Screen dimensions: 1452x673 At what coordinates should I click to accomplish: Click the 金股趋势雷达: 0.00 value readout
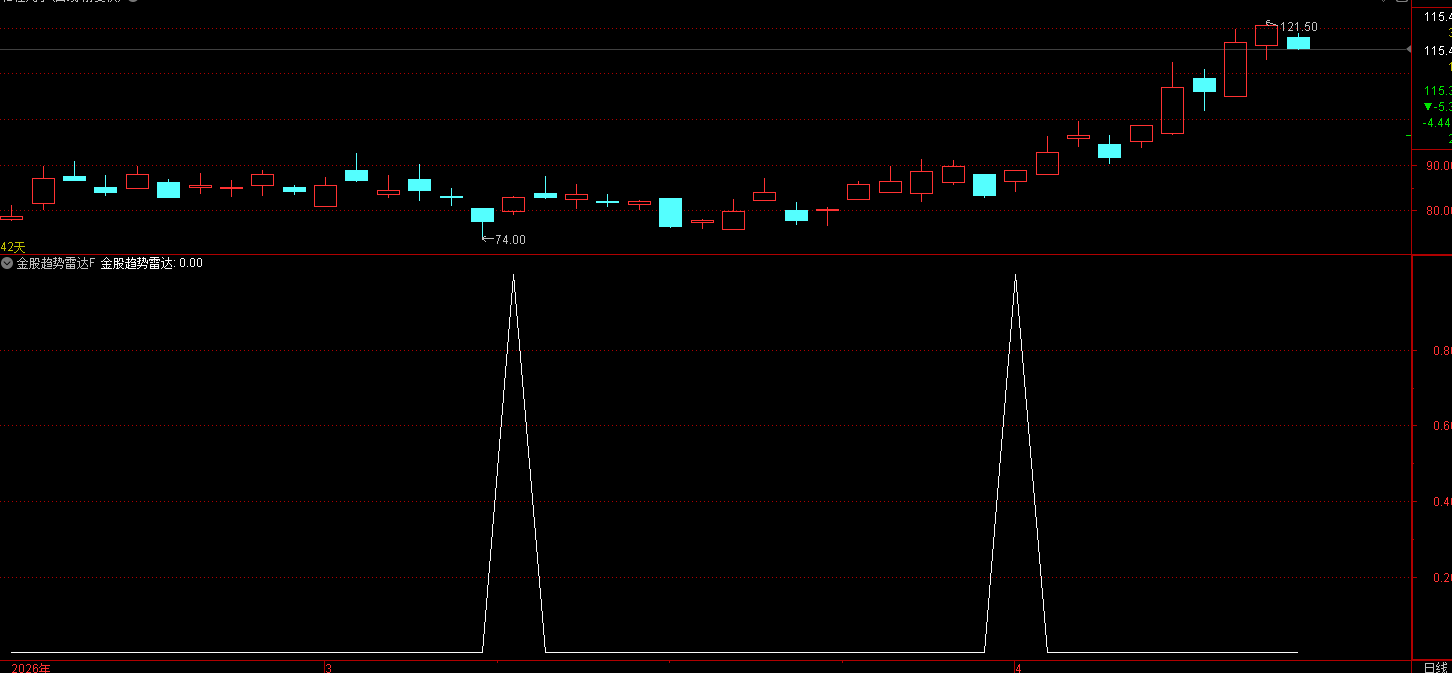click(x=151, y=263)
